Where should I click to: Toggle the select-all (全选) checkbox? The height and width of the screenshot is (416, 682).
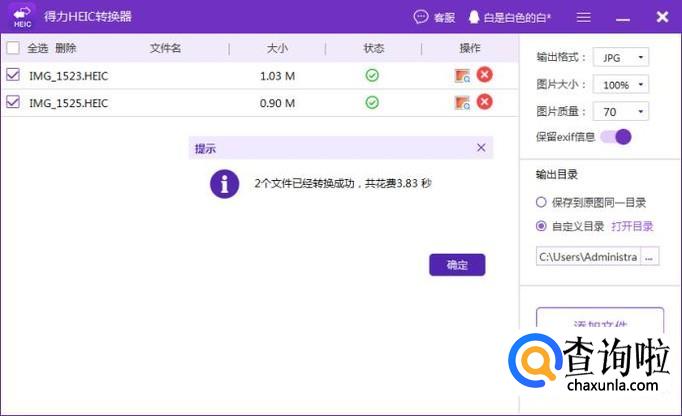coord(13,47)
